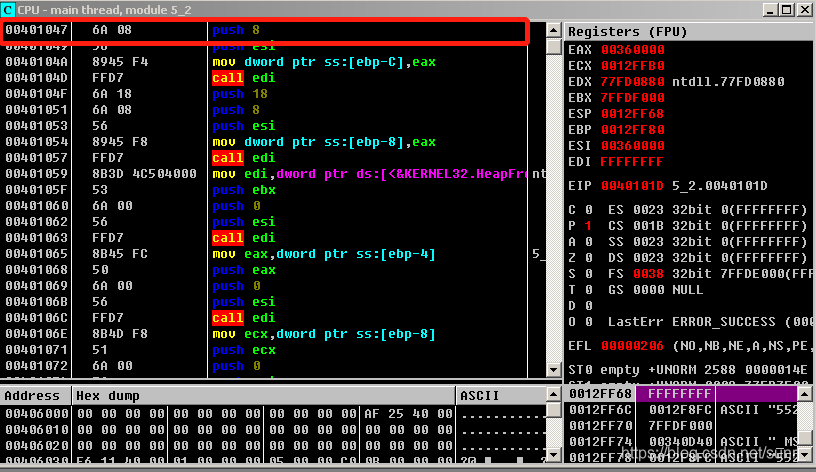Select EFL value 00000206
The image size is (816, 472).
click(632, 346)
